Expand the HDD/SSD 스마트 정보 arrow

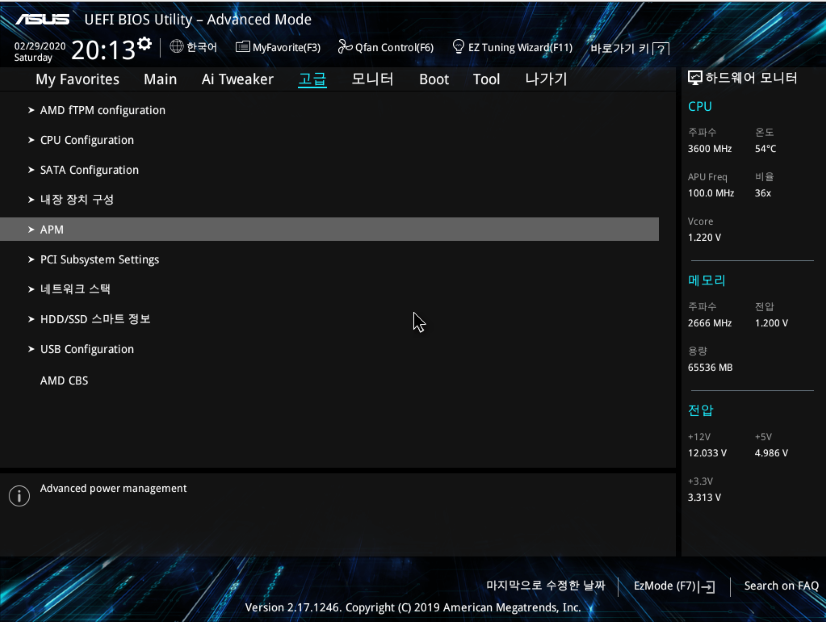coord(31,319)
